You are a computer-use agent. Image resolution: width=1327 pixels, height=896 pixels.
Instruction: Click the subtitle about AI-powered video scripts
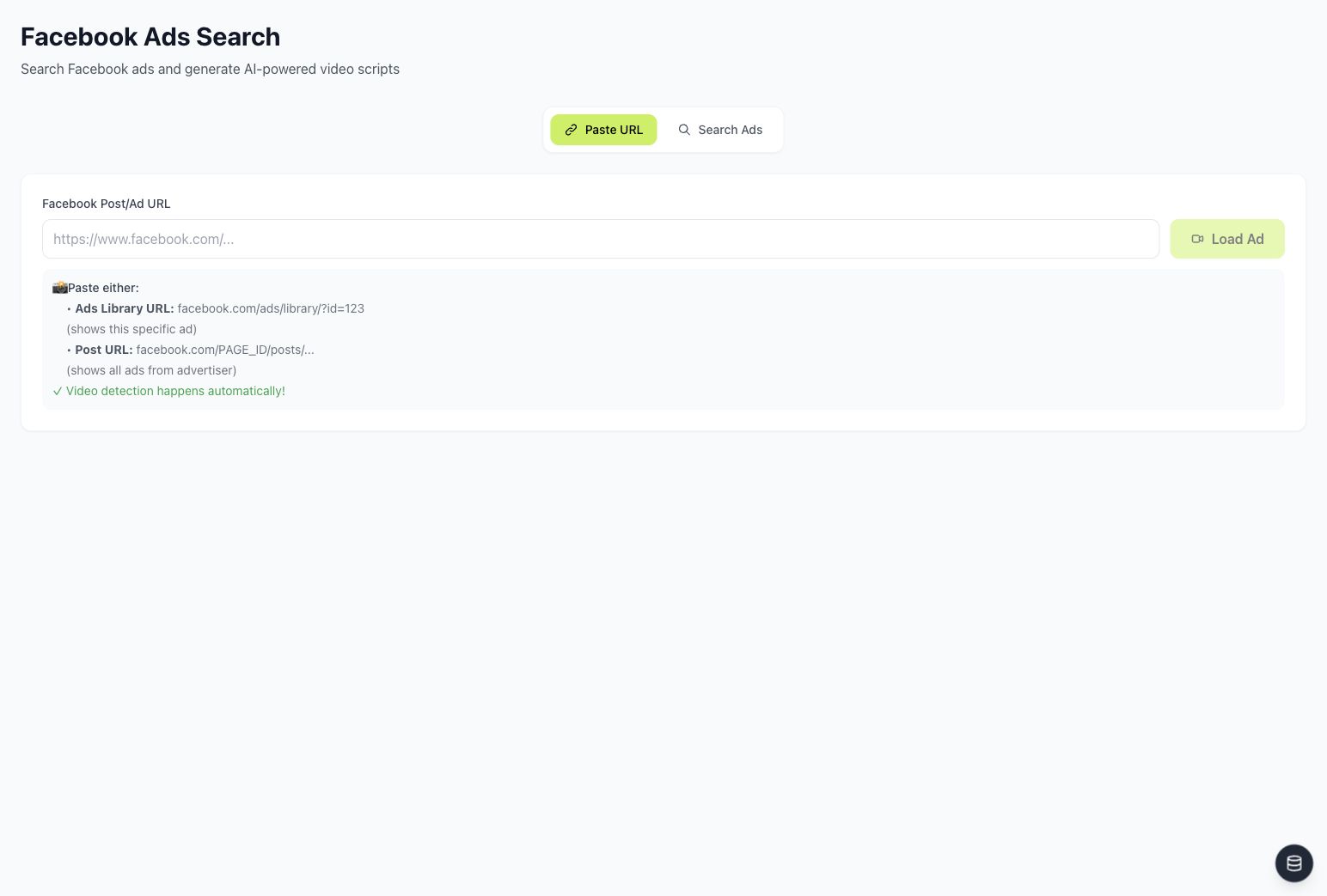[210, 69]
